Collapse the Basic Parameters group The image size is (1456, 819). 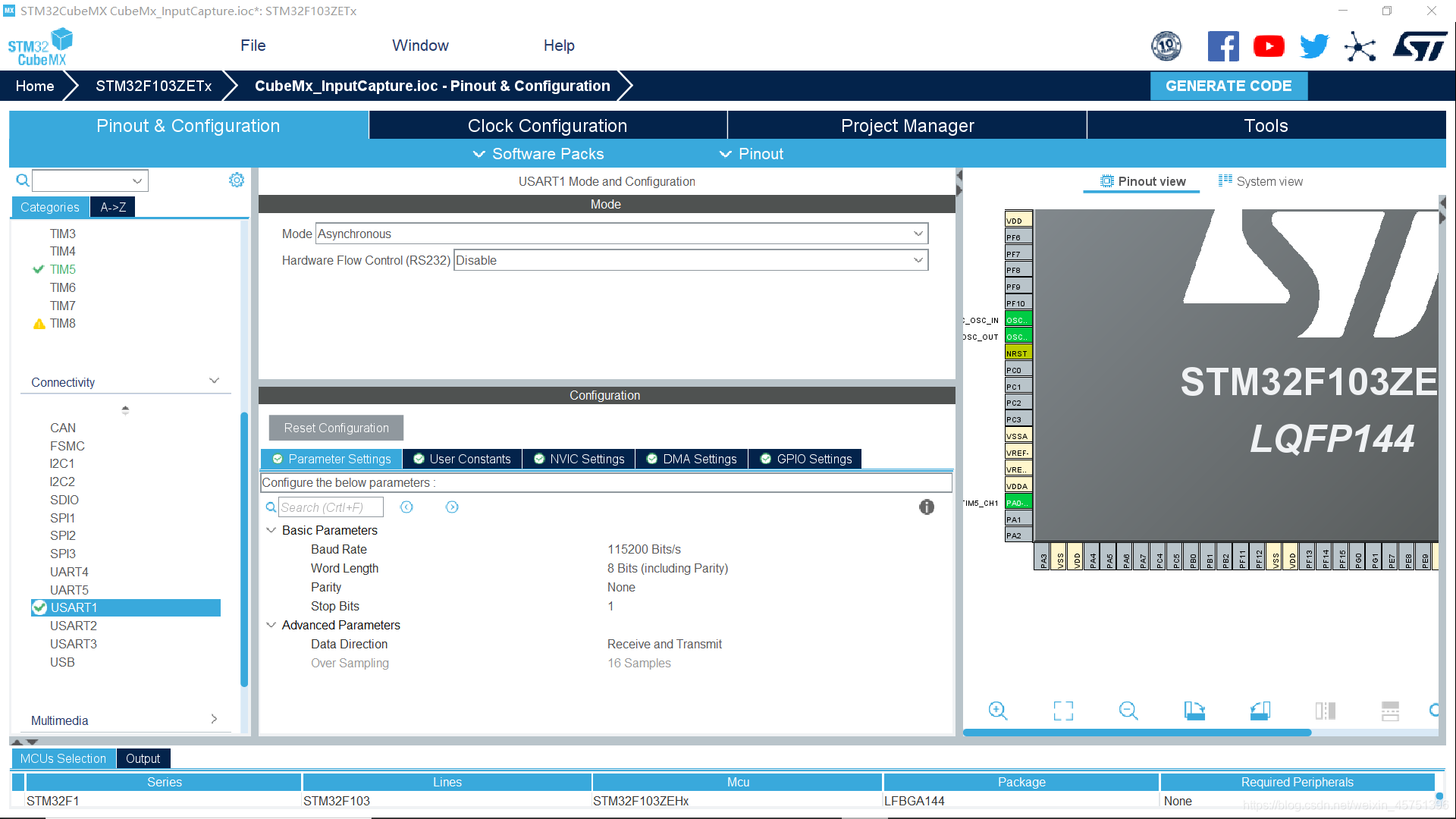coord(271,530)
